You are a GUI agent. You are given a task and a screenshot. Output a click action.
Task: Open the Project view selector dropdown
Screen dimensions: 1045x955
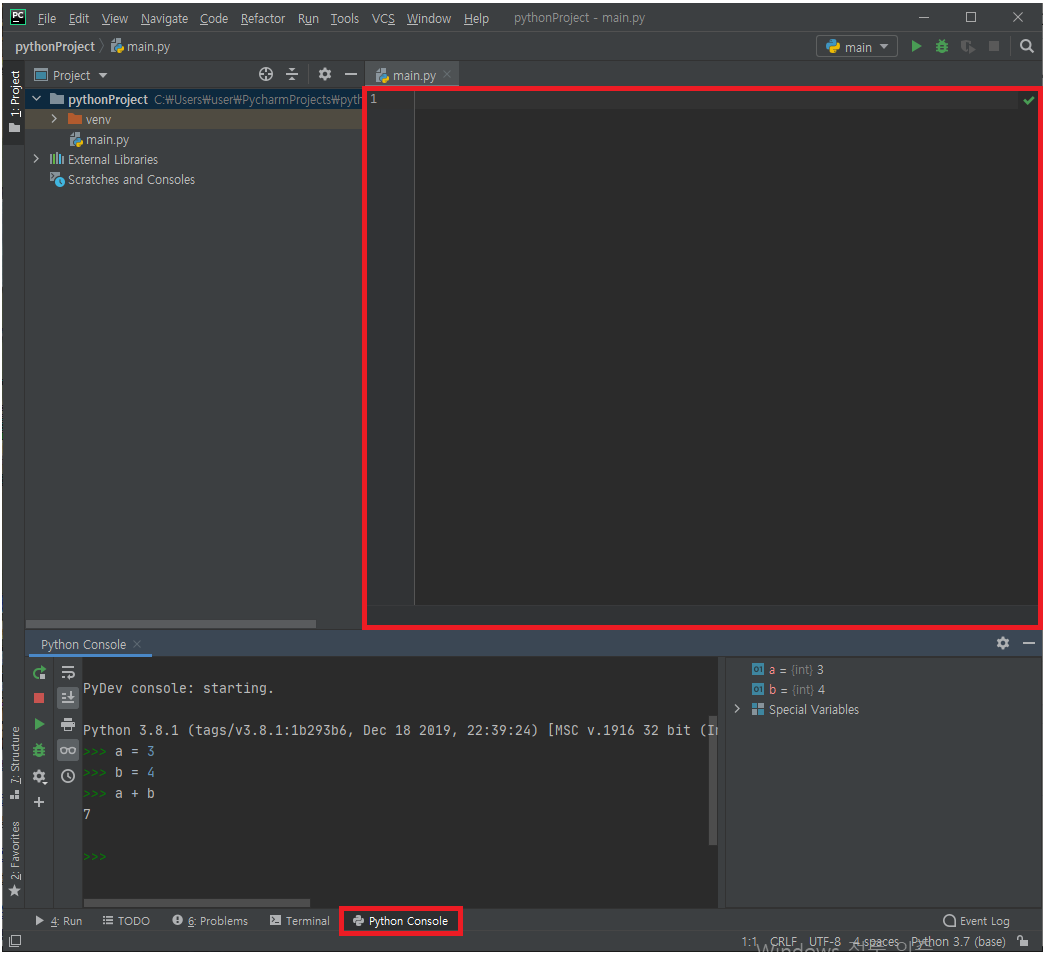tap(71, 75)
